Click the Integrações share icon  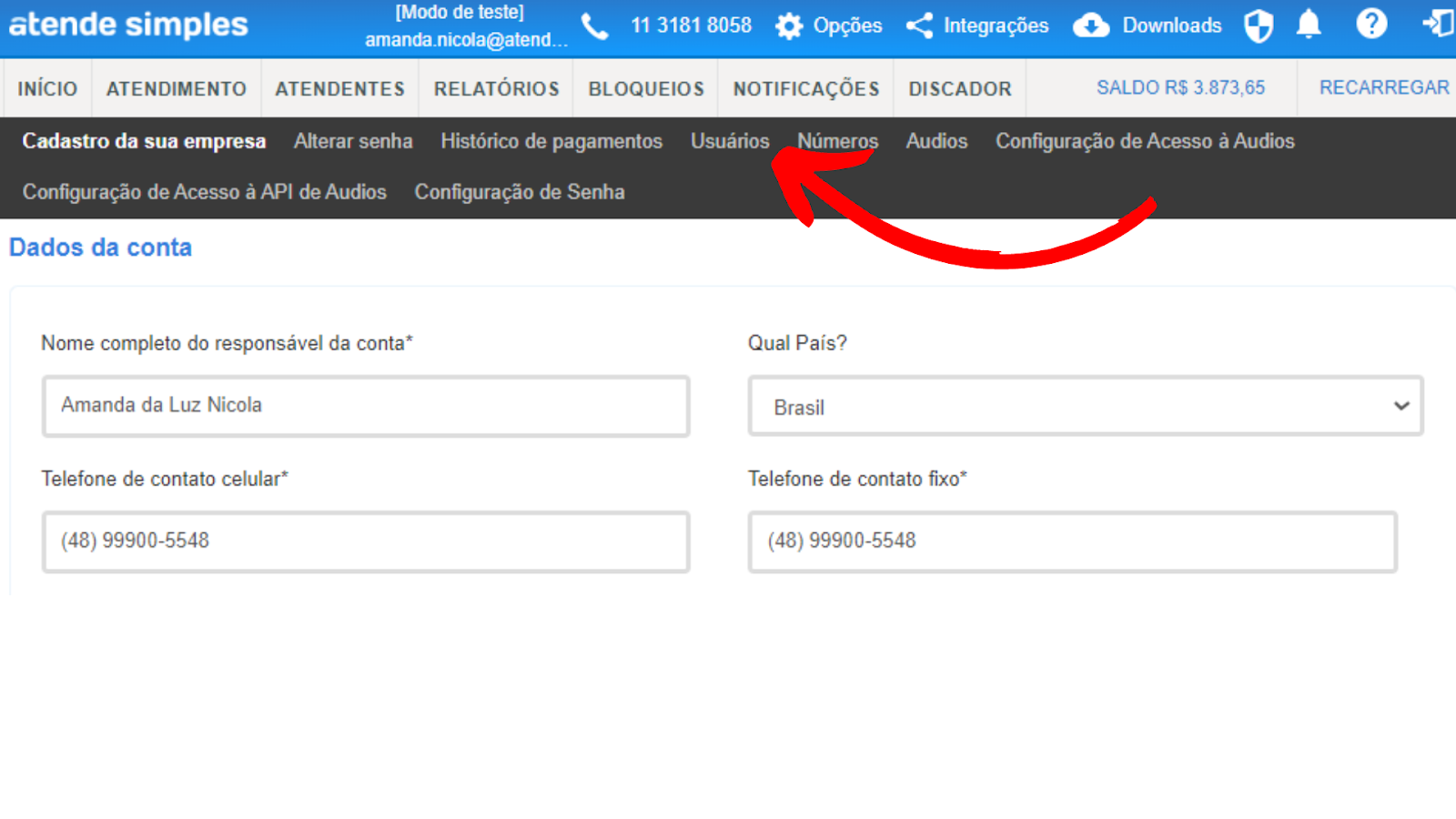[x=919, y=25]
